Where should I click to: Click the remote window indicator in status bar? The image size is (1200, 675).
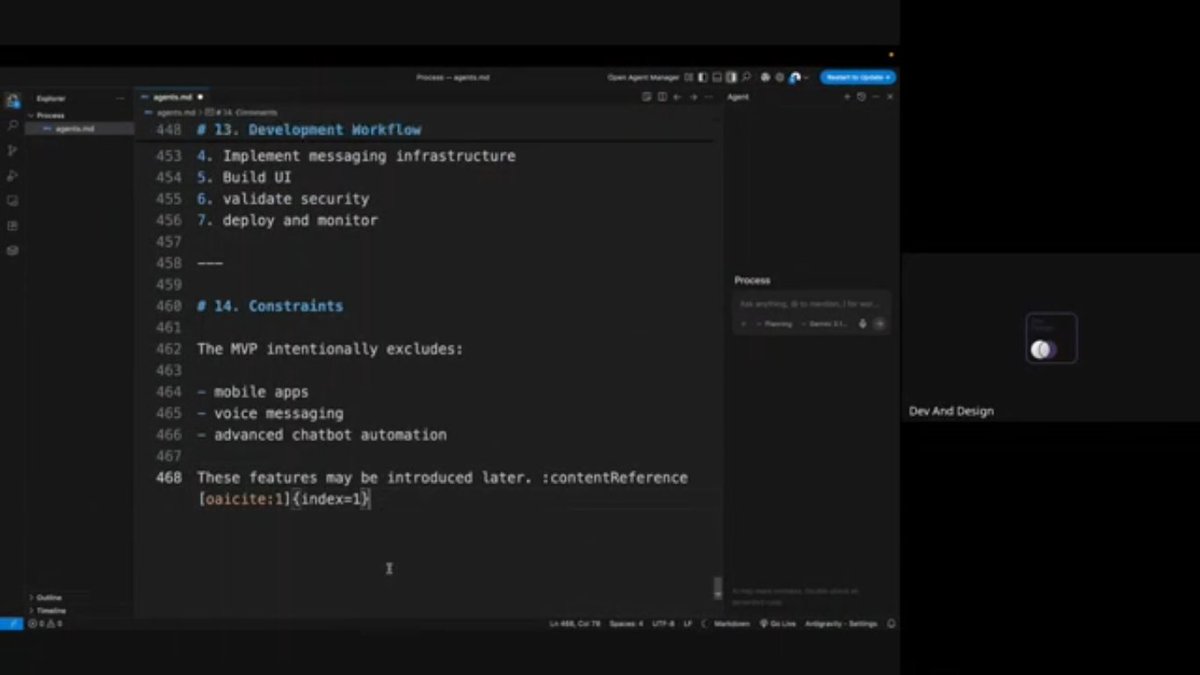pos(11,623)
